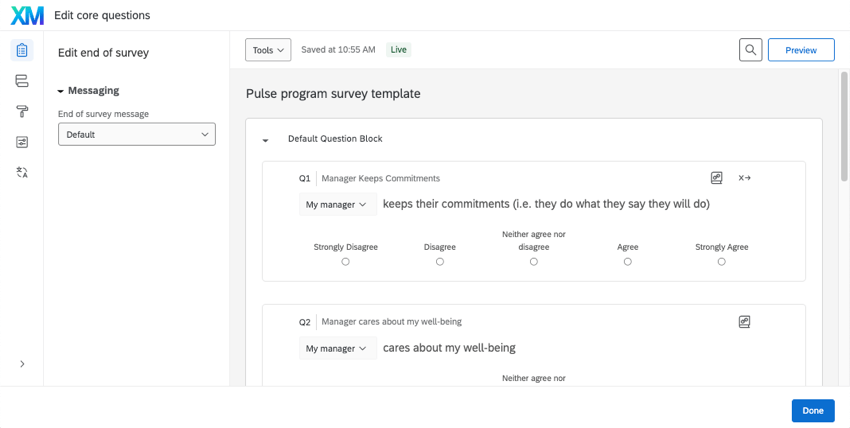Select Strongly Agree radio for Q1

click(722, 262)
